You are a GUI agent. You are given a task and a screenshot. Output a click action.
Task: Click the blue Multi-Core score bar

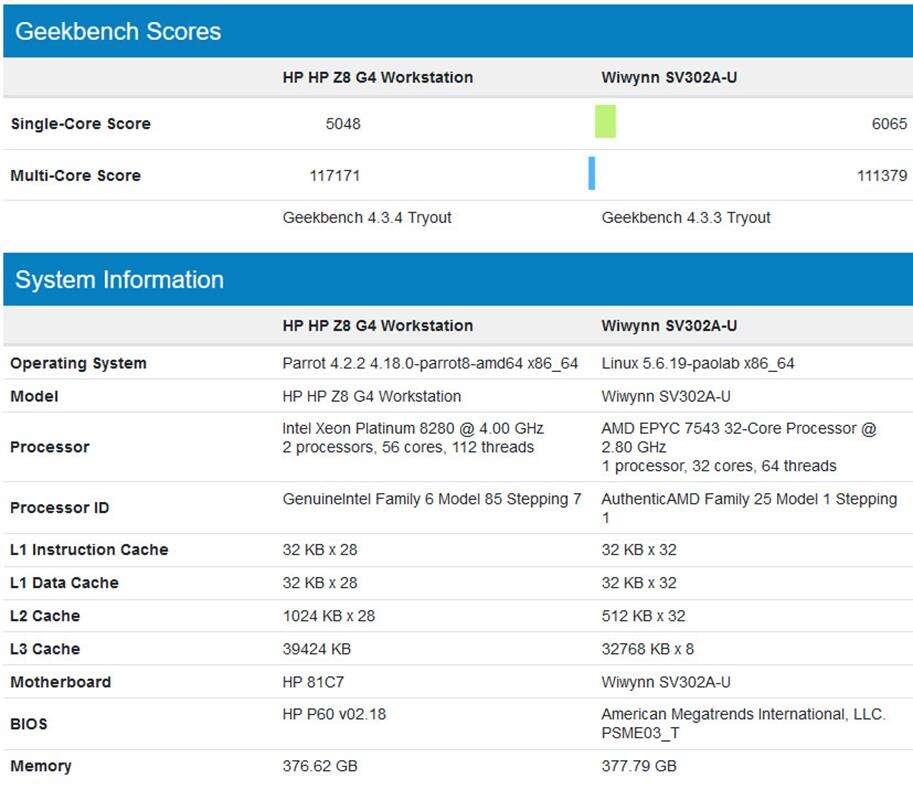tap(592, 174)
